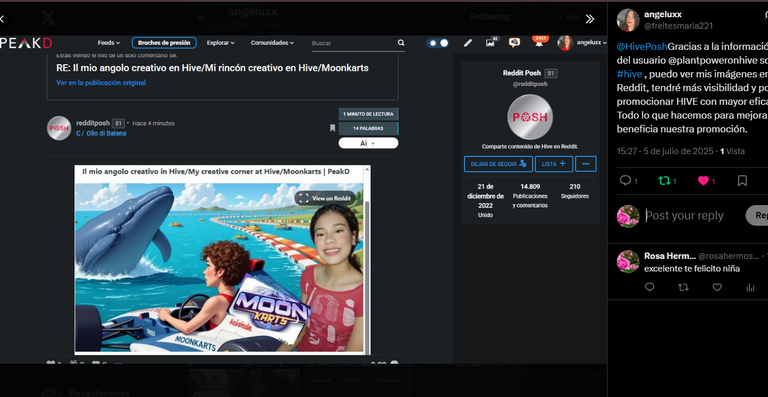Image resolution: width=768 pixels, height=397 pixels.
Task: Click Ver en la publicación original link
Action: 101,83
